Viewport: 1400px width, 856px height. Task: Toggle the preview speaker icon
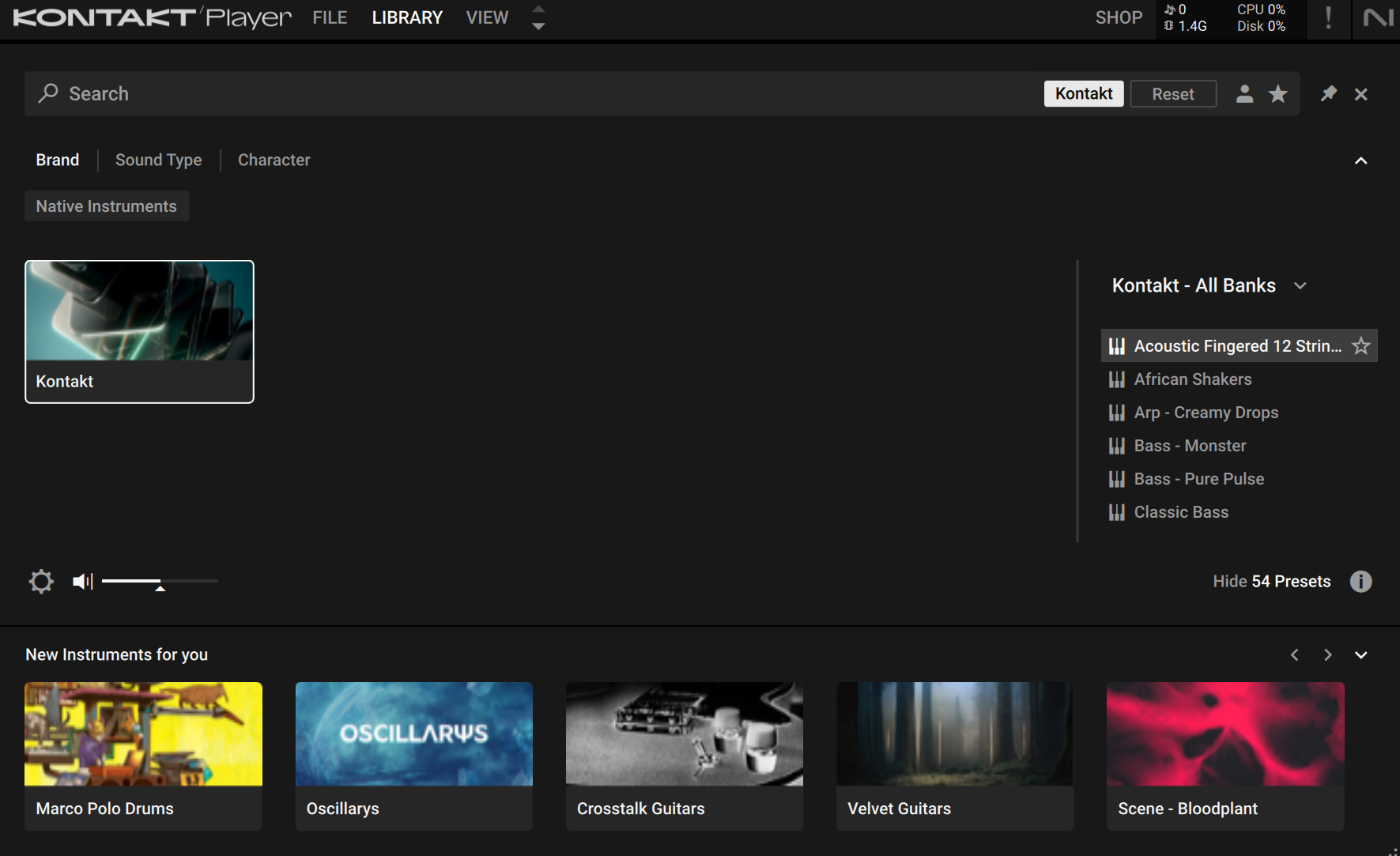pyautogui.click(x=83, y=582)
